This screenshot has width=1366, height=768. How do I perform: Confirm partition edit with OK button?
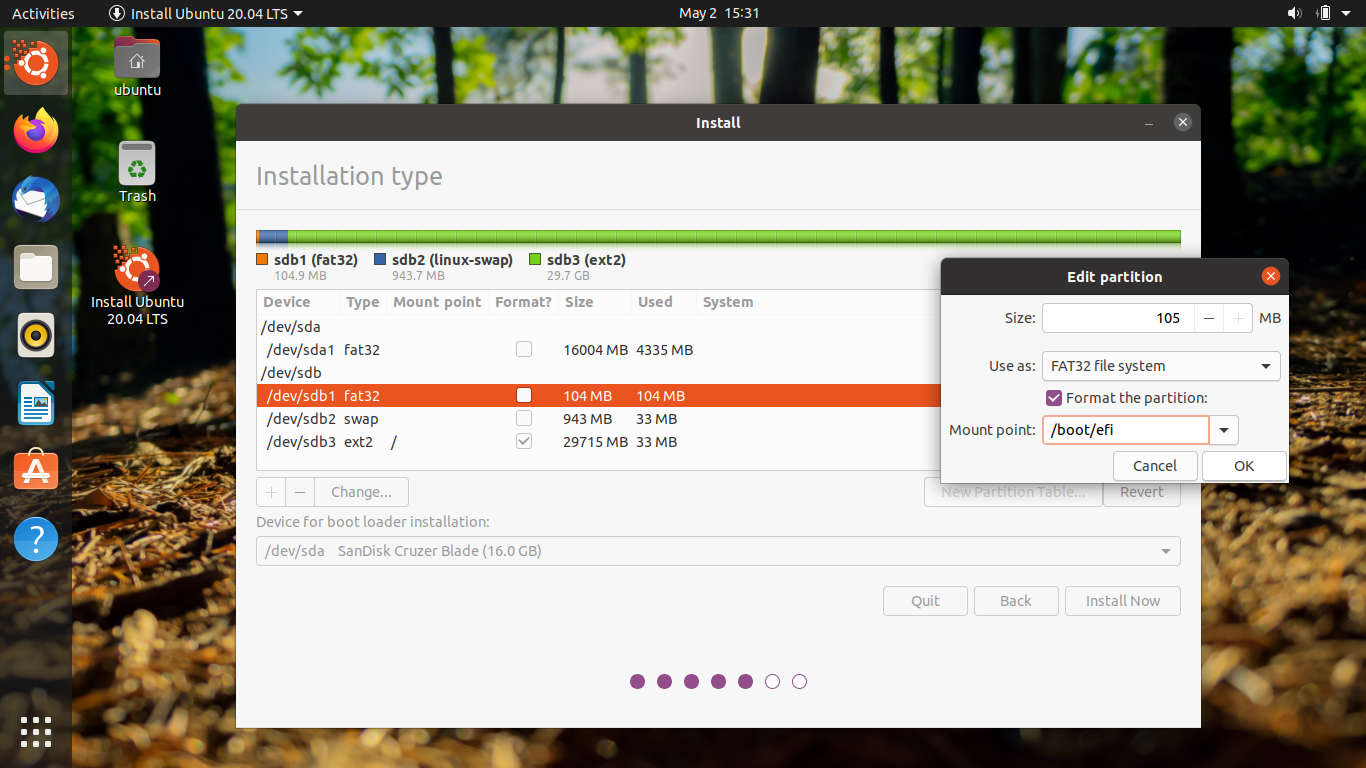[x=1243, y=465]
